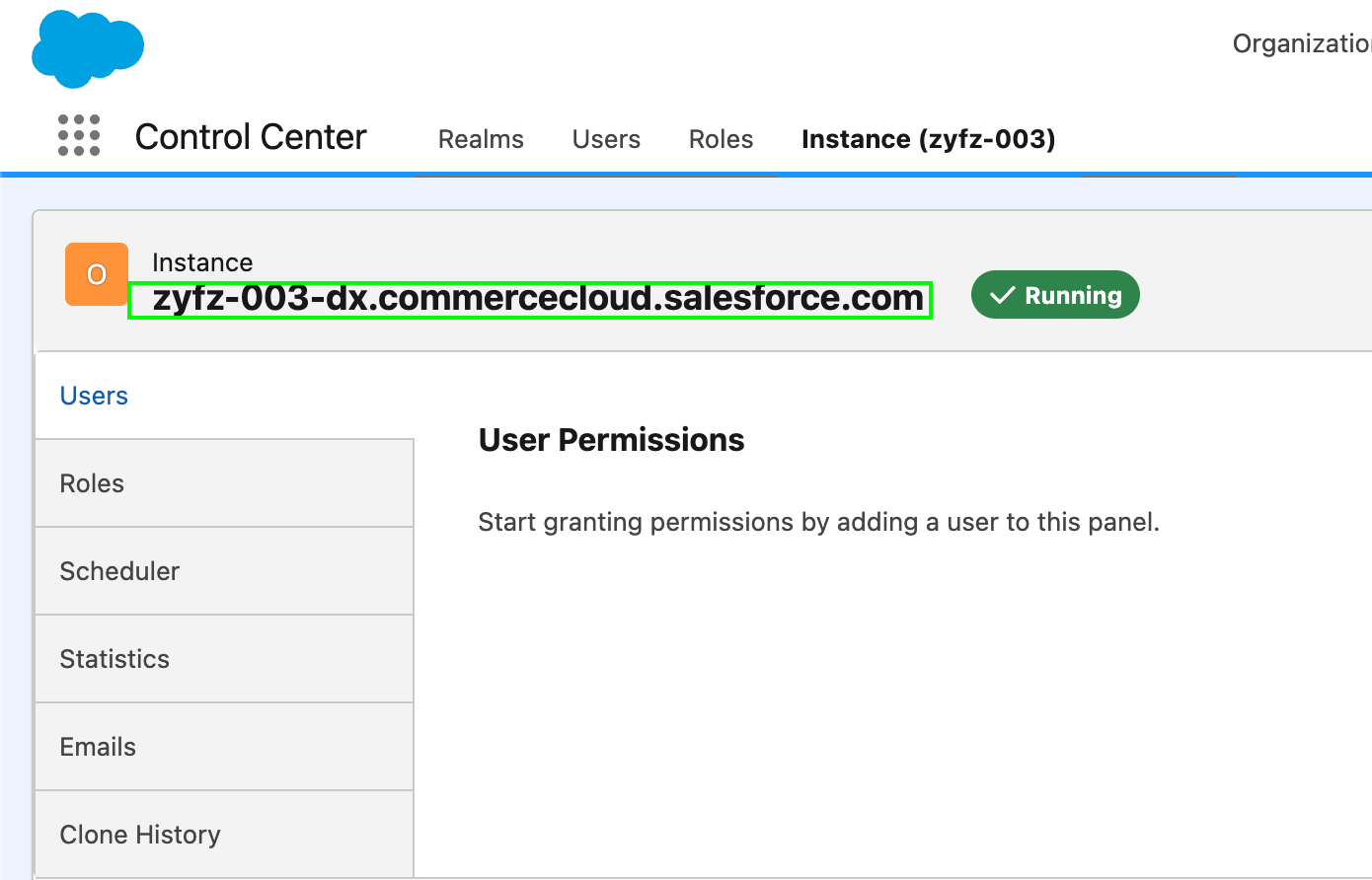
Task: Click the Running status badge
Action: [x=1055, y=295]
